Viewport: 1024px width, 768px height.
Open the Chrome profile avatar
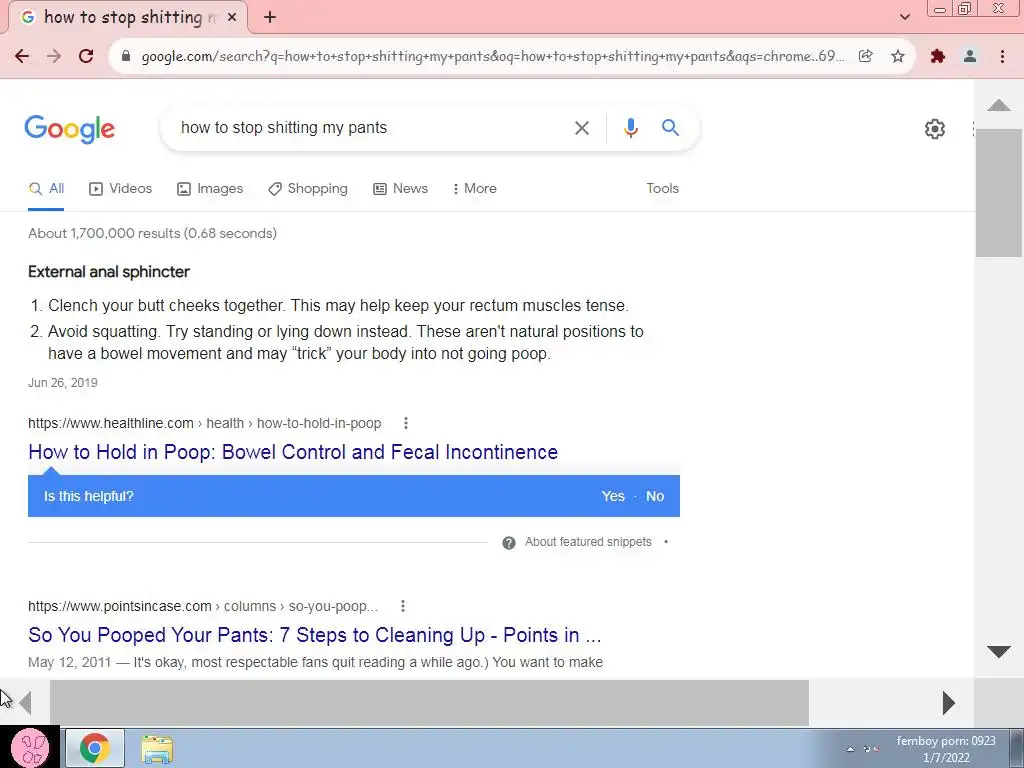pos(970,56)
